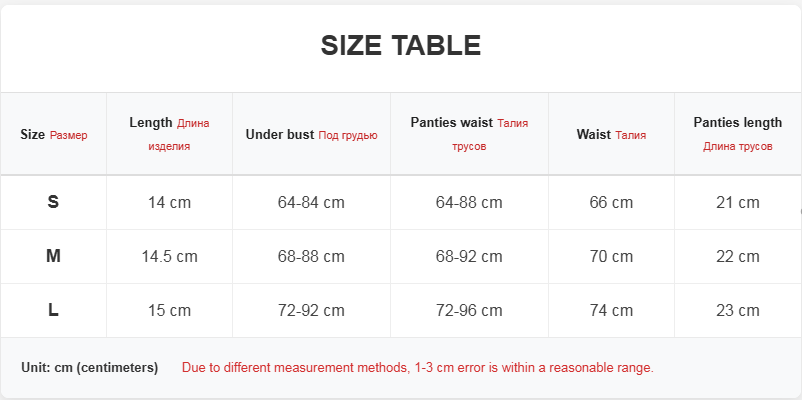This screenshot has width=802, height=400.
Task: Click the 66 cm waist cell
Action: coord(611,203)
